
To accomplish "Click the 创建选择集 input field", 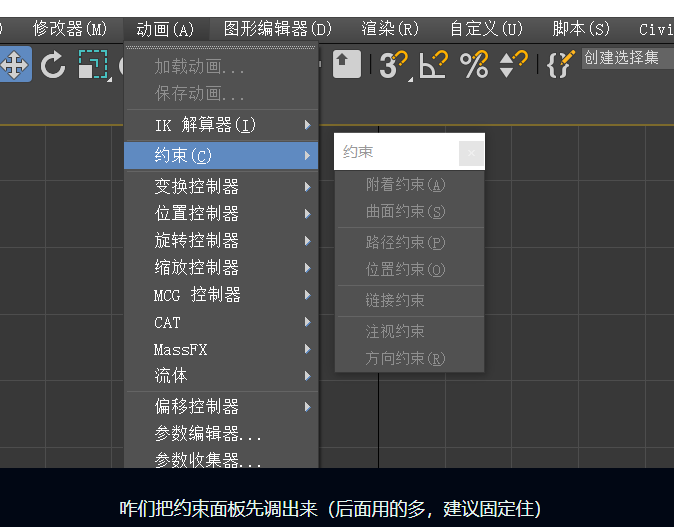I will 628,58.
